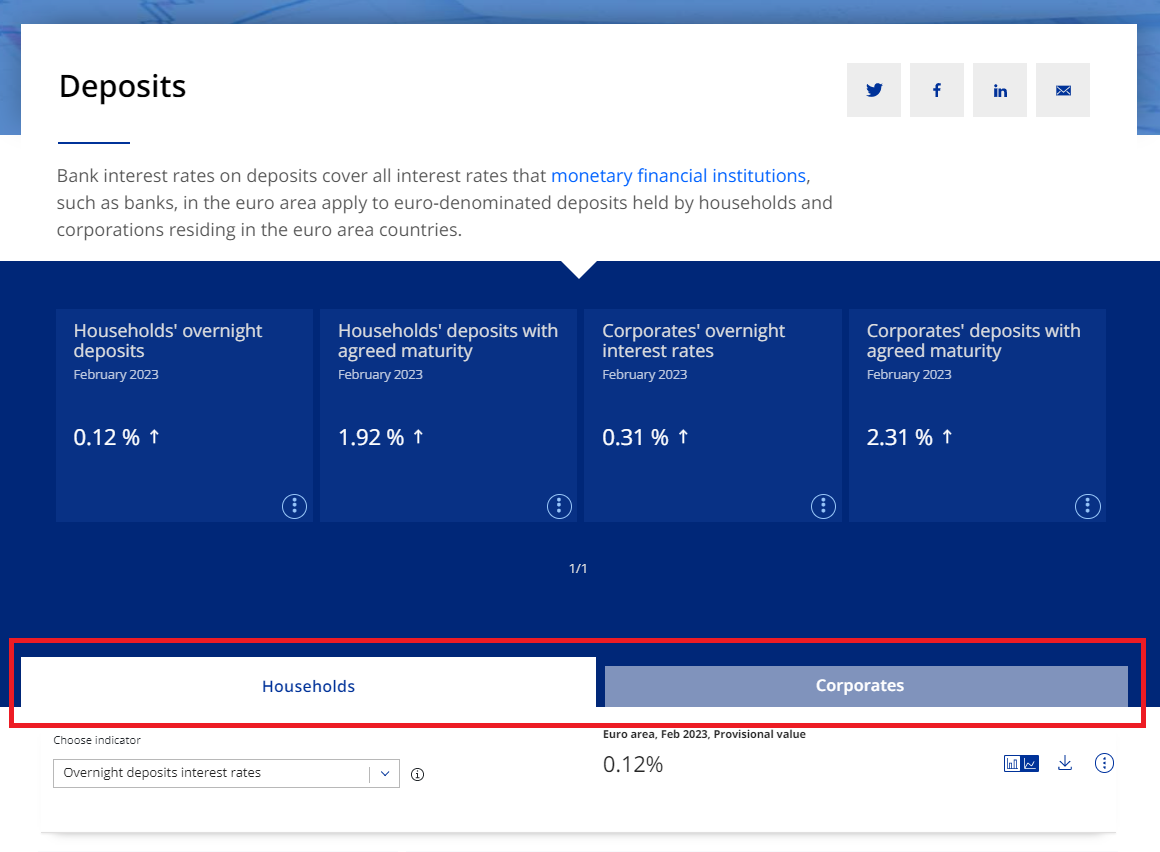Switch chart to bar view

point(1012,764)
